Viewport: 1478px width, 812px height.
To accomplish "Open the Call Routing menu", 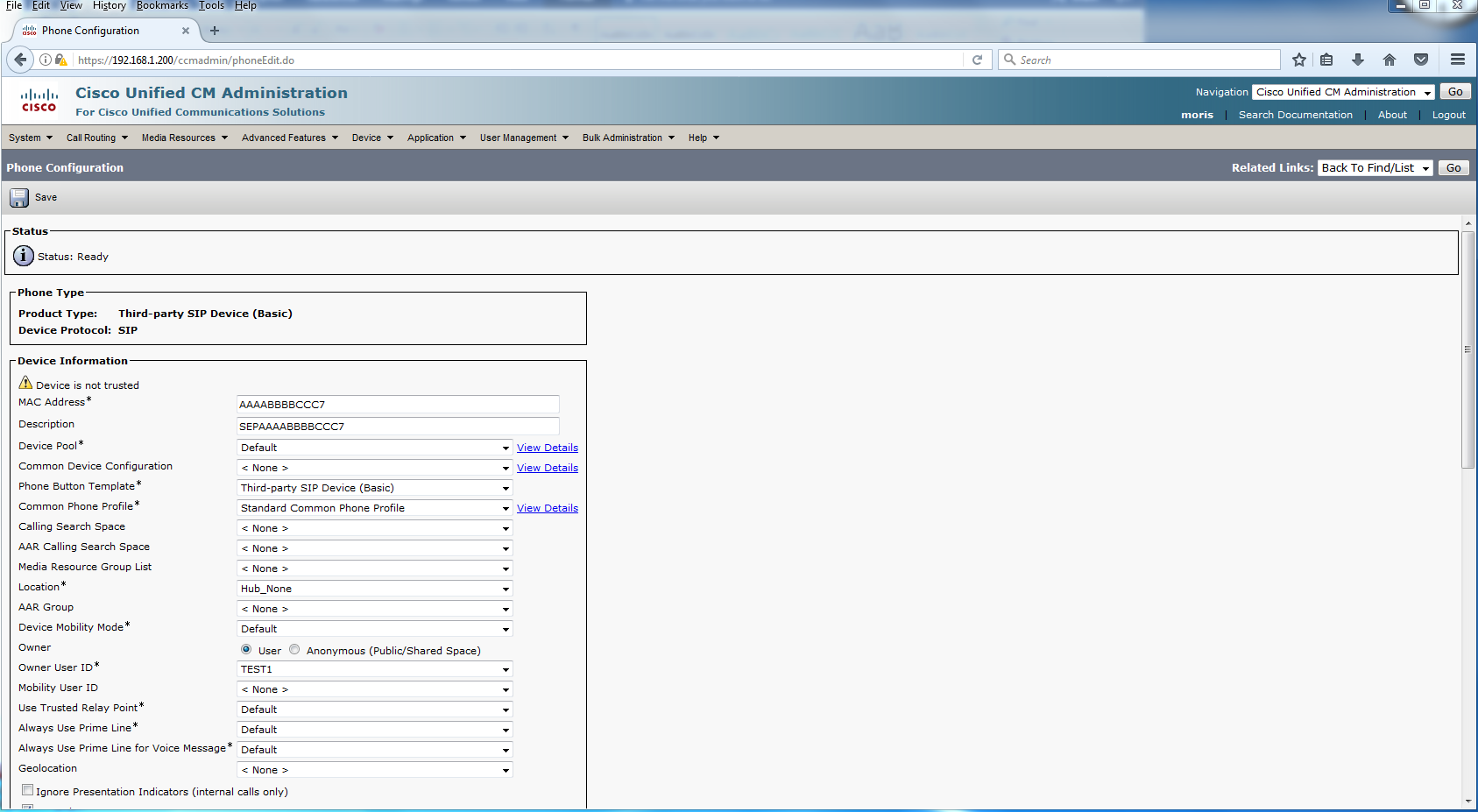I will (x=97, y=138).
